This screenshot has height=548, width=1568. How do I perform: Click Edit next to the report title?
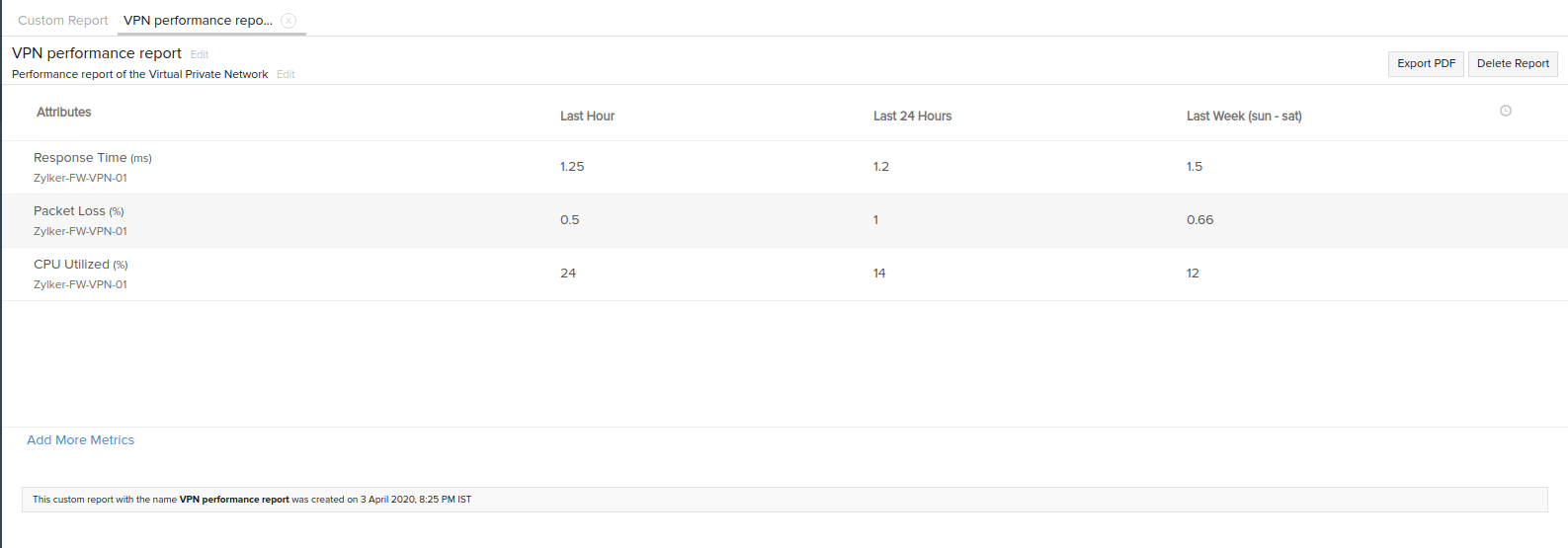click(200, 54)
